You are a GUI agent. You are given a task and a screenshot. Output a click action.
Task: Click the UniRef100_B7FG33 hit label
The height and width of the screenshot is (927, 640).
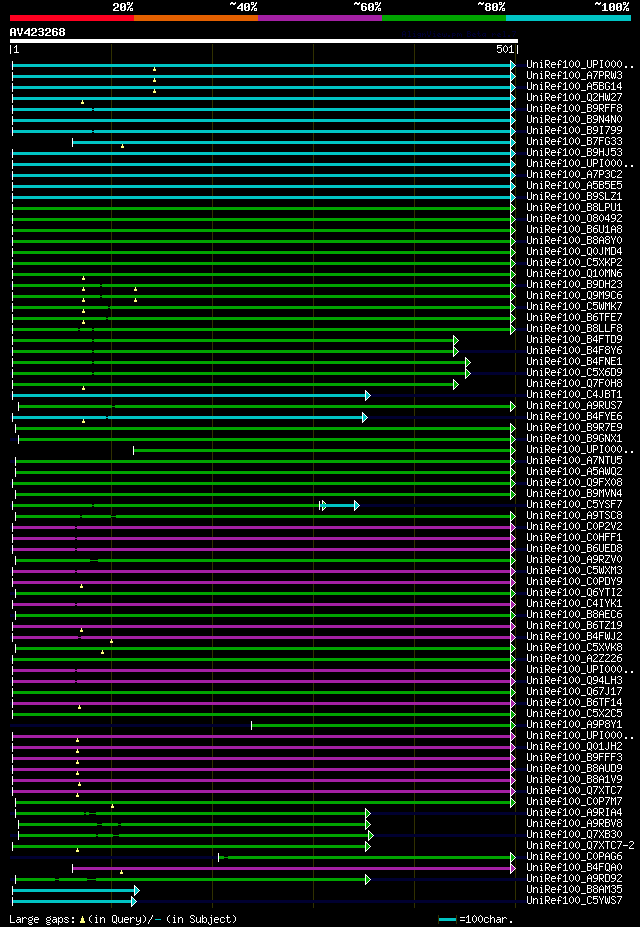pyautogui.click(x=574, y=142)
